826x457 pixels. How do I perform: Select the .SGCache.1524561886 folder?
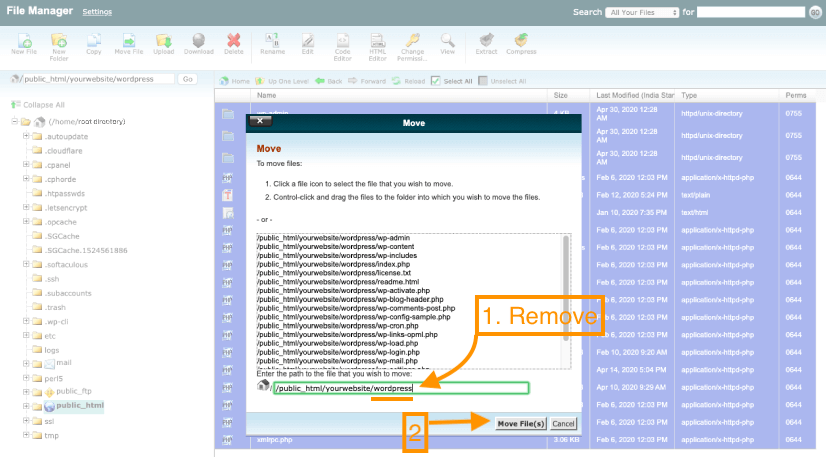click(x=86, y=251)
